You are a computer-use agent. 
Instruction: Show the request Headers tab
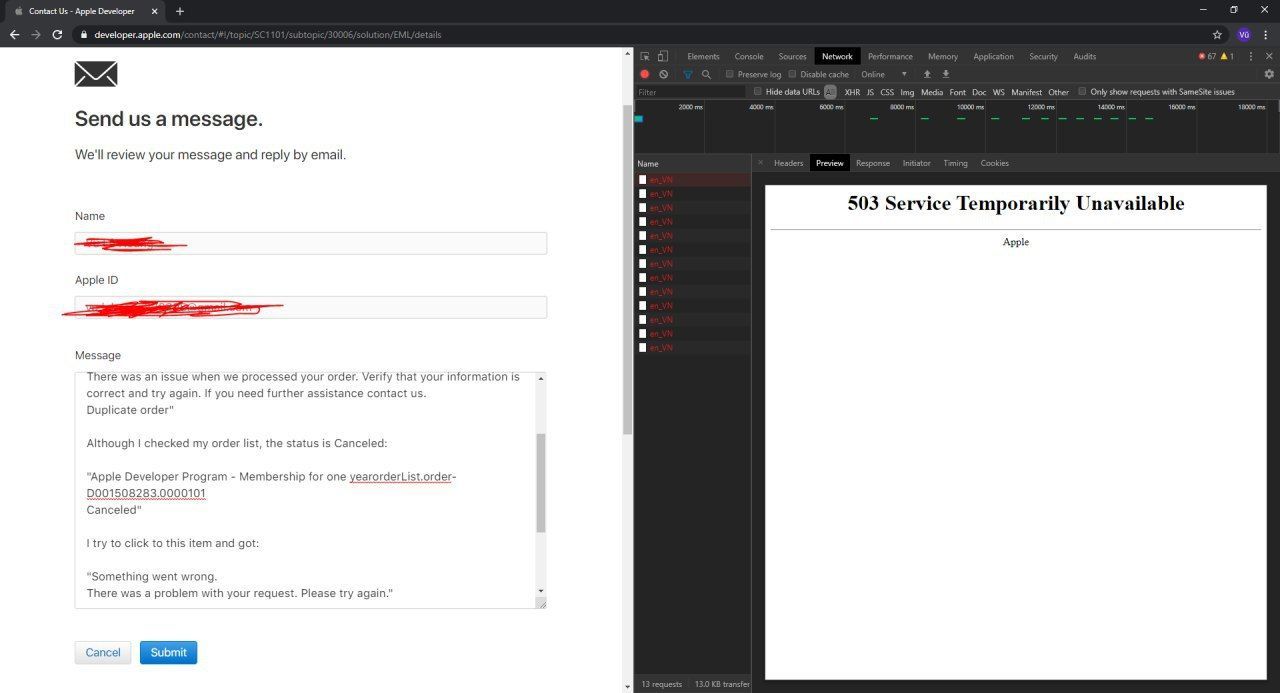tap(788, 163)
